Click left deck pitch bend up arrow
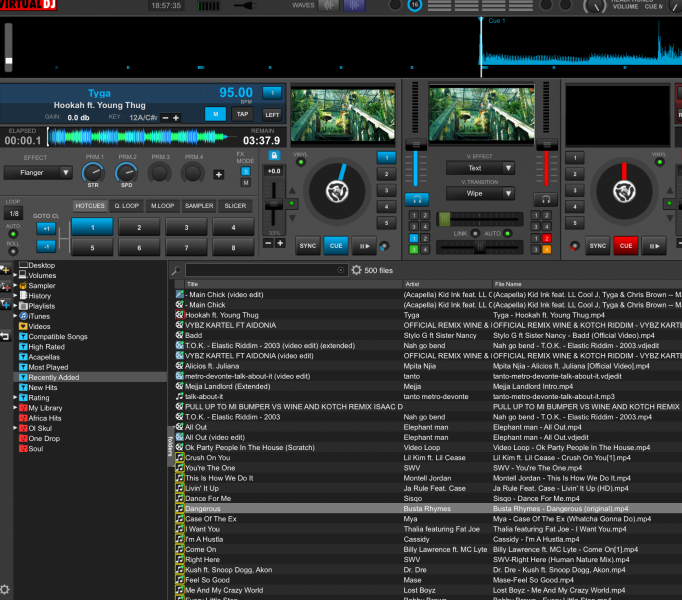 tap(292, 190)
